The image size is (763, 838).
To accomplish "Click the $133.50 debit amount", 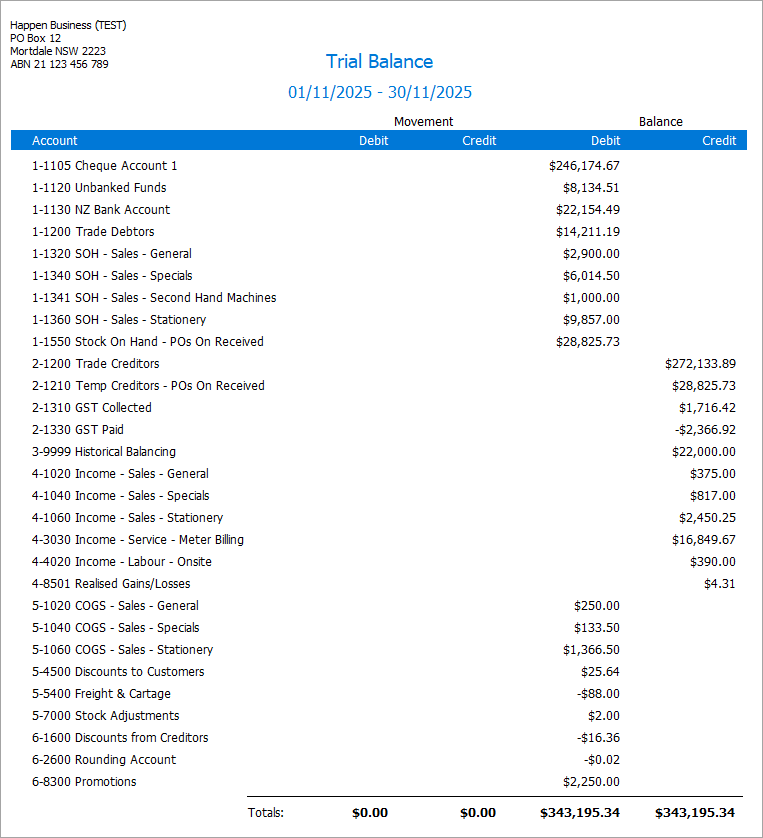I will click(x=596, y=627).
